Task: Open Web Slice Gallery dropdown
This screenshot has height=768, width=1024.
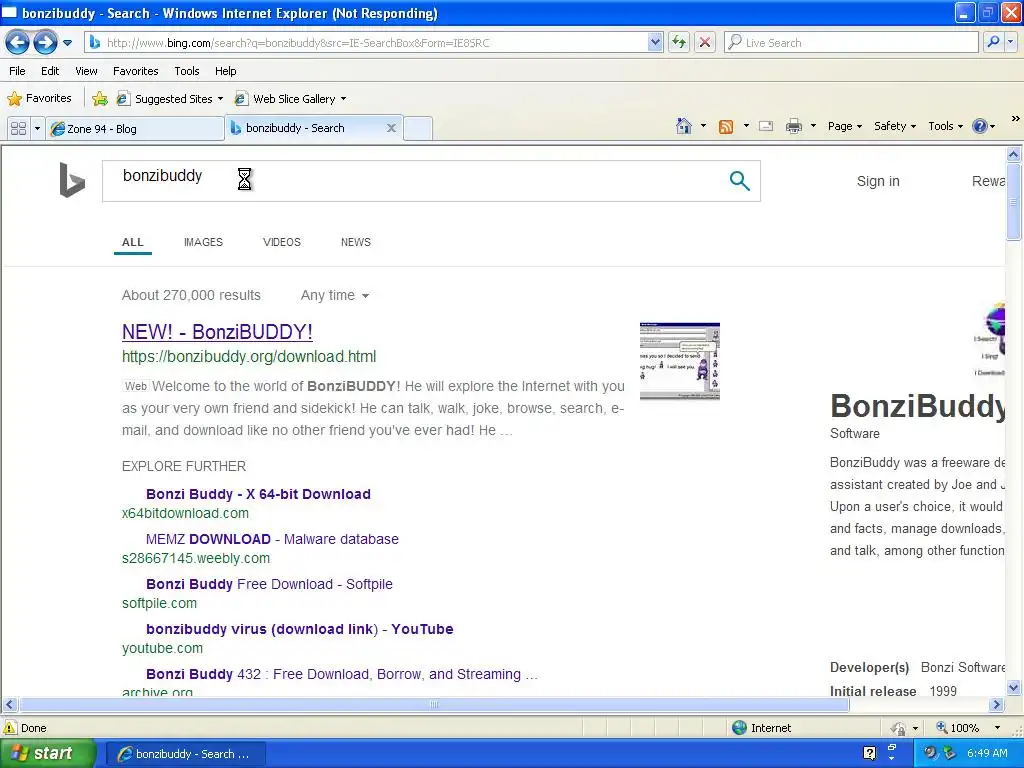Action: click(x=290, y=99)
